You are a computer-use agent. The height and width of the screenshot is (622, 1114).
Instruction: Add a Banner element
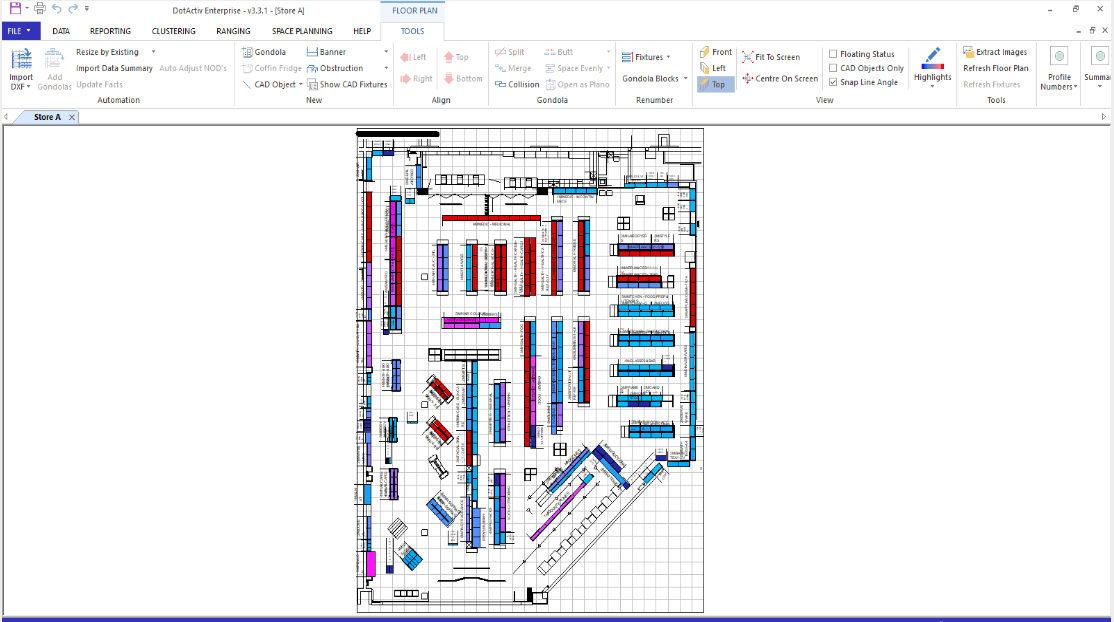326,52
